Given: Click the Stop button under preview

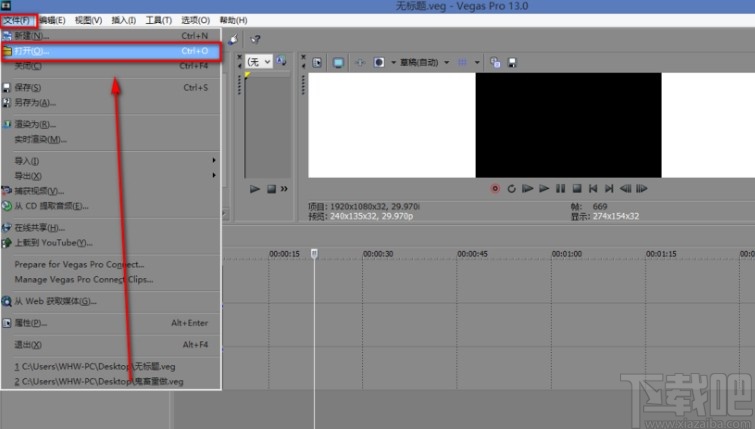Looking at the screenshot, I should pos(577,189).
